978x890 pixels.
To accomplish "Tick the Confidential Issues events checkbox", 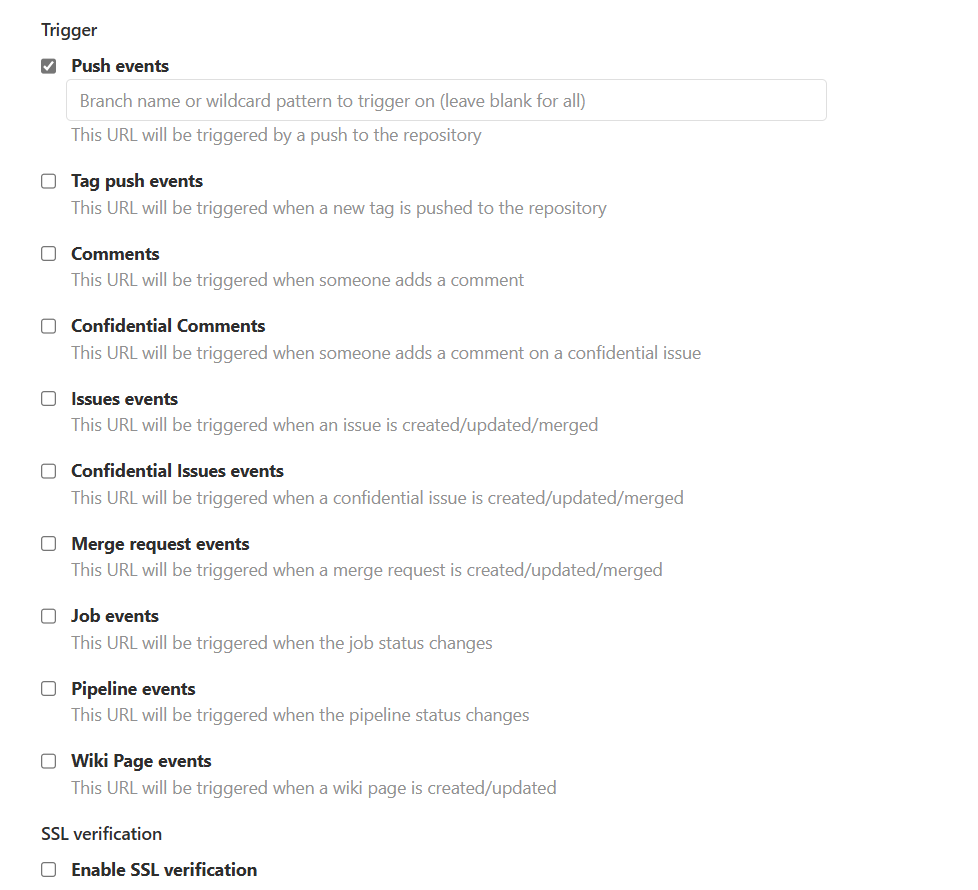I will [48, 471].
